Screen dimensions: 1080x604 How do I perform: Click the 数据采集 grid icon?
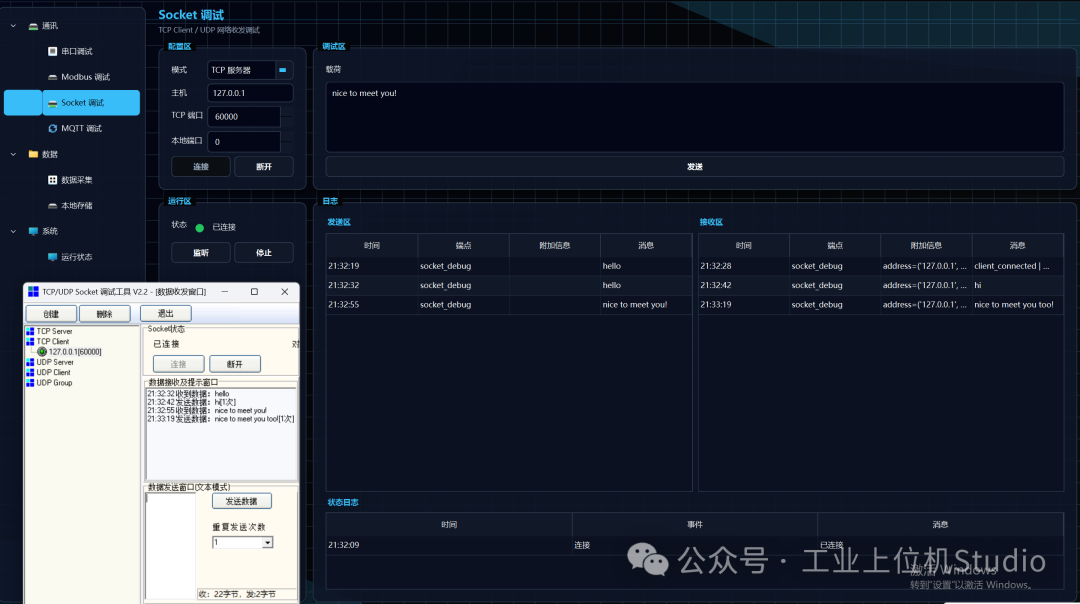click(52, 180)
